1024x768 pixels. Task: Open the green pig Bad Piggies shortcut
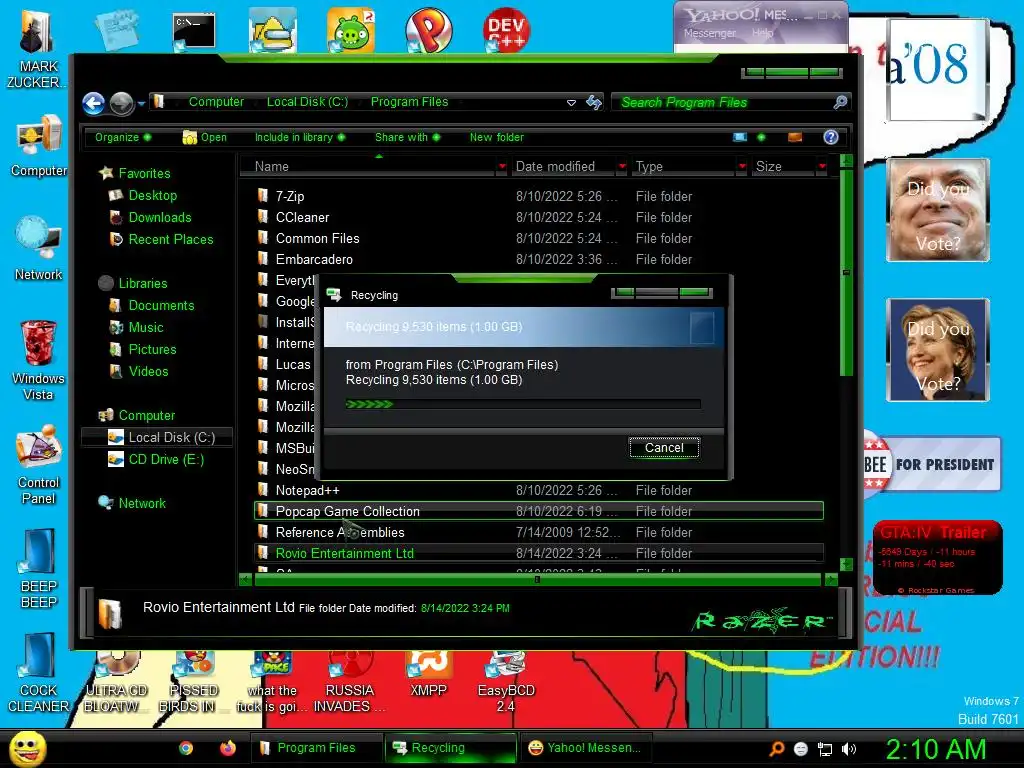pyautogui.click(x=351, y=30)
